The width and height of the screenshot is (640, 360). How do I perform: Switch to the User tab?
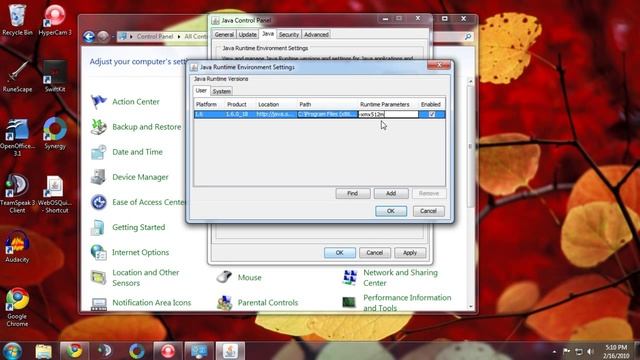[201, 90]
